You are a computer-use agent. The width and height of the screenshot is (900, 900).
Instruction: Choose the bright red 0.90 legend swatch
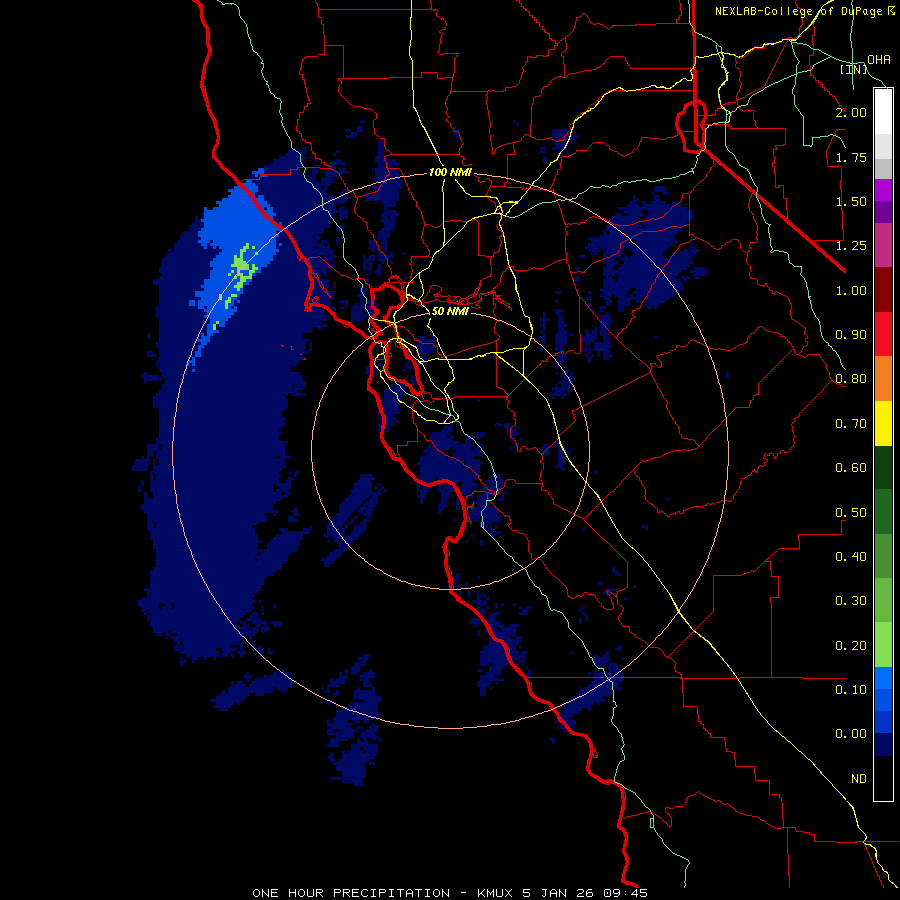[x=883, y=334]
